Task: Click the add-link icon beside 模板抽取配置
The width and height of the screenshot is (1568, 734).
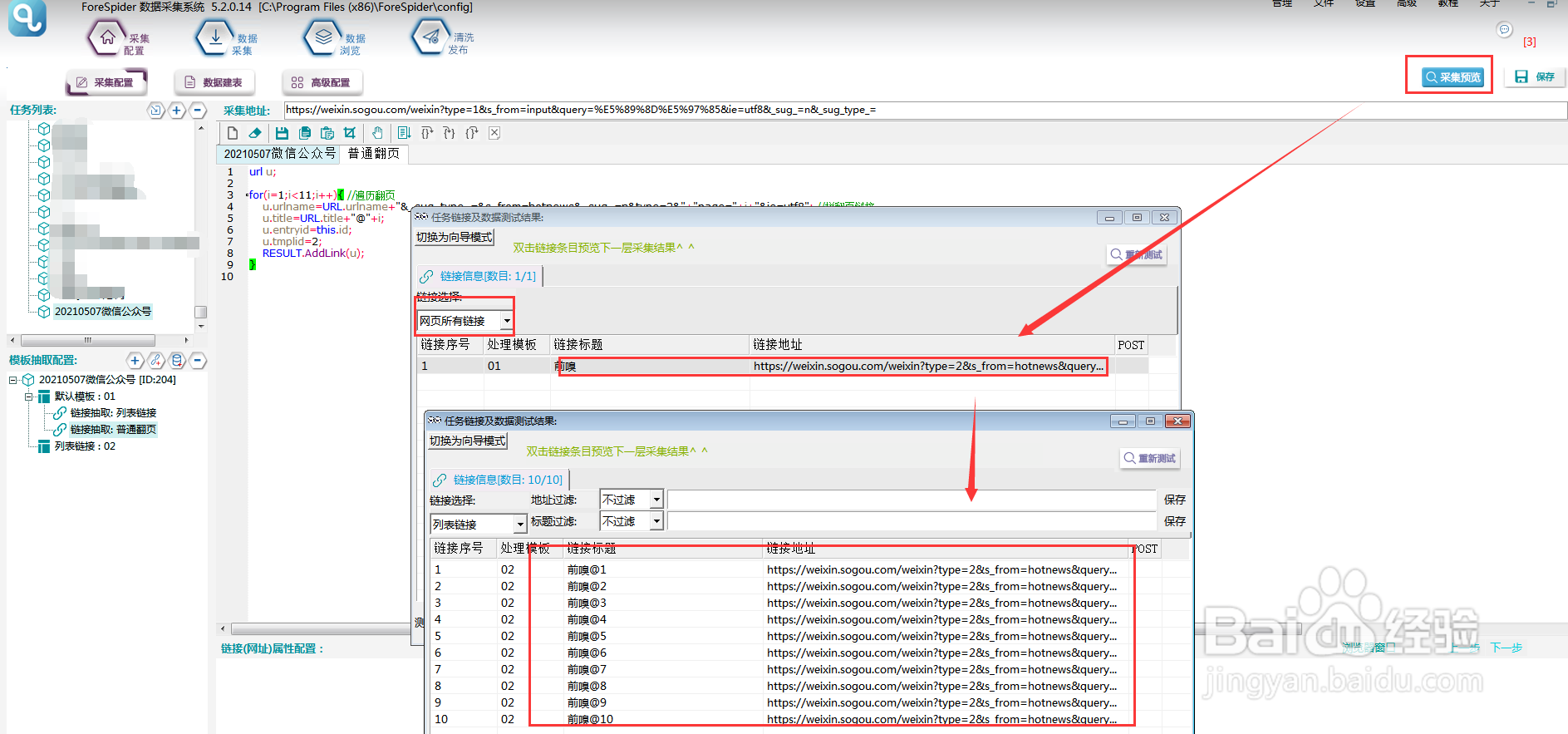Action: (x=156, y=360)
